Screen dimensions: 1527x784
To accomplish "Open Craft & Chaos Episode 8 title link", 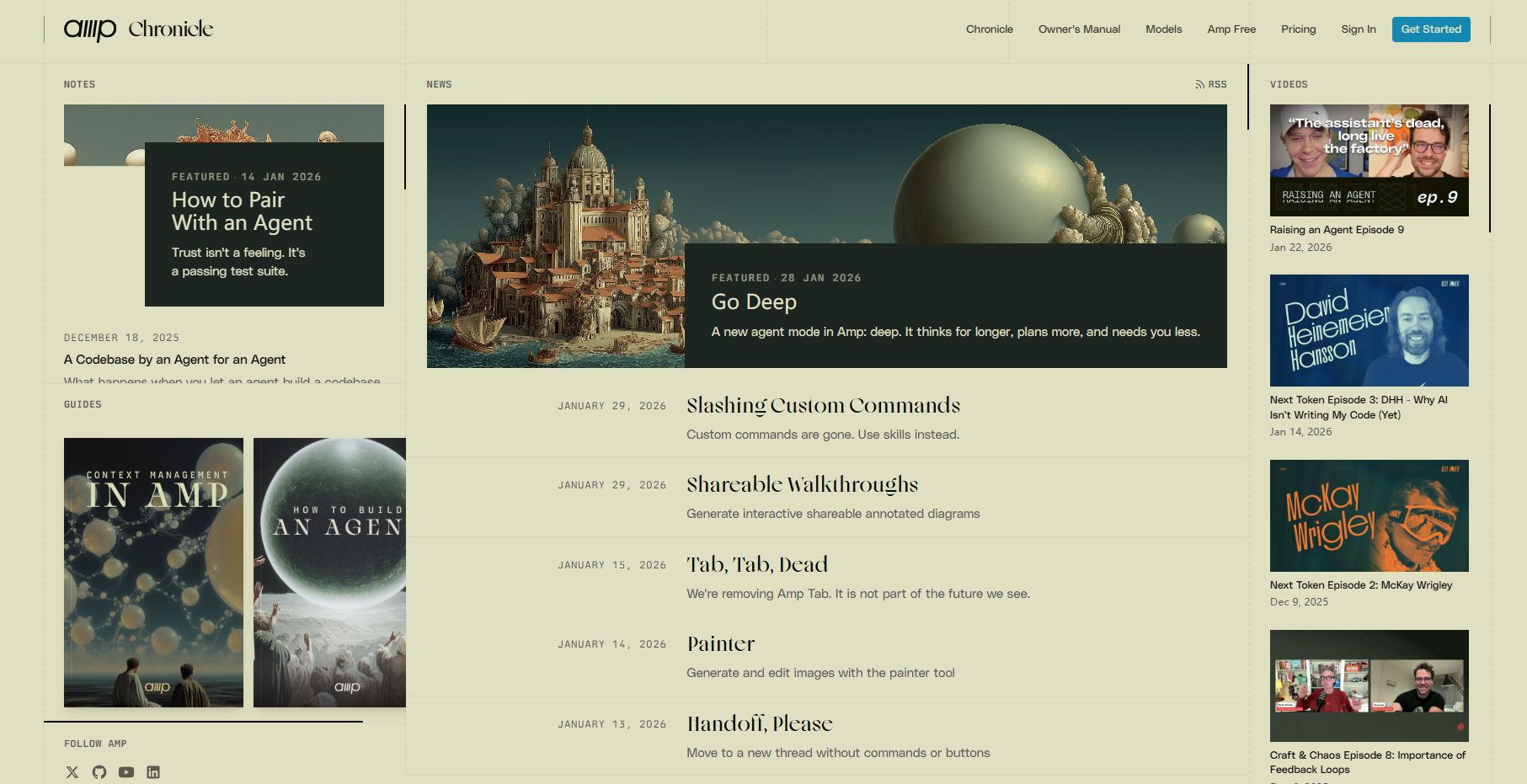I will coord(1368,762).
